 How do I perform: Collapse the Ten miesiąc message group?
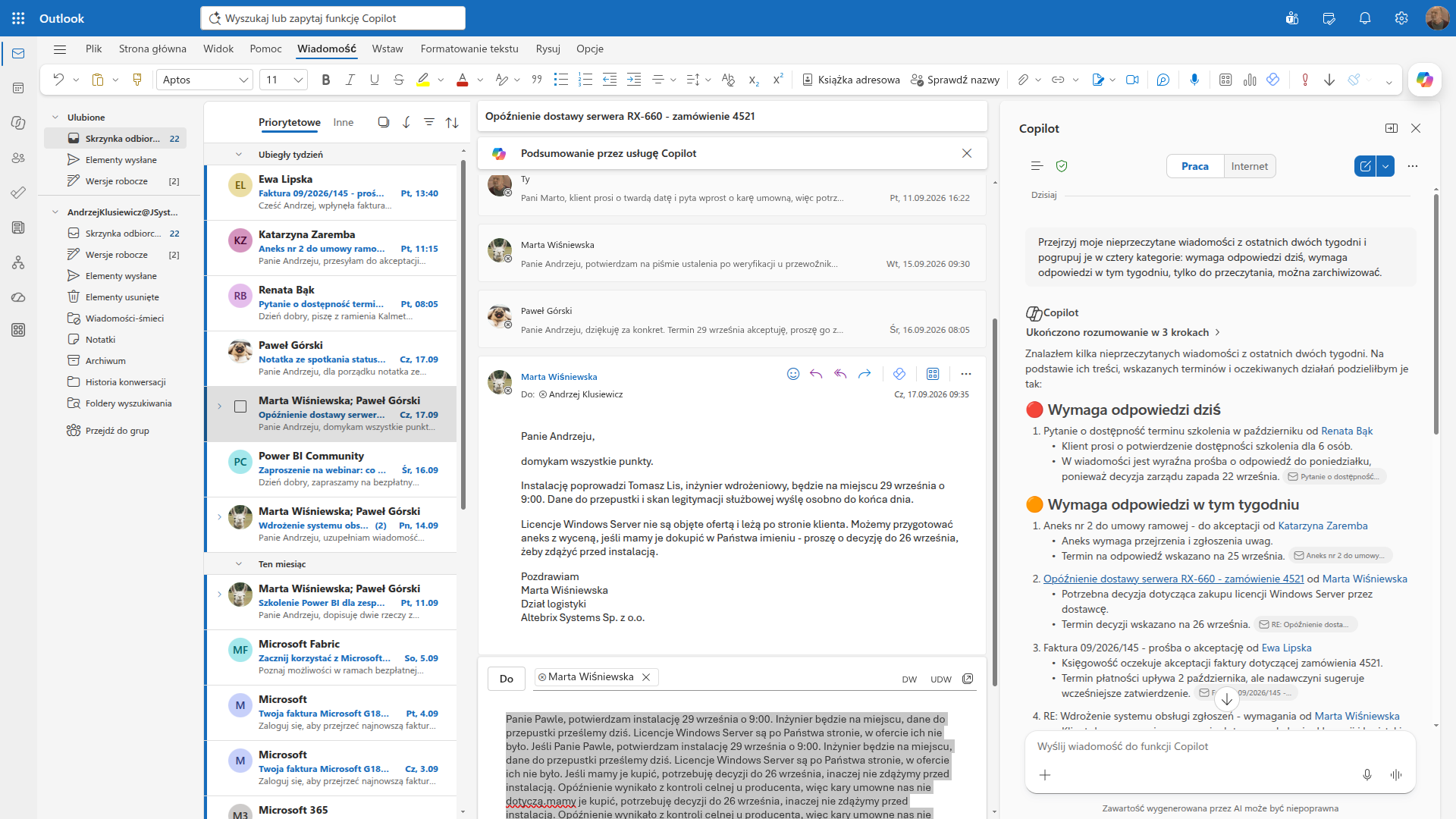point(239,564)
